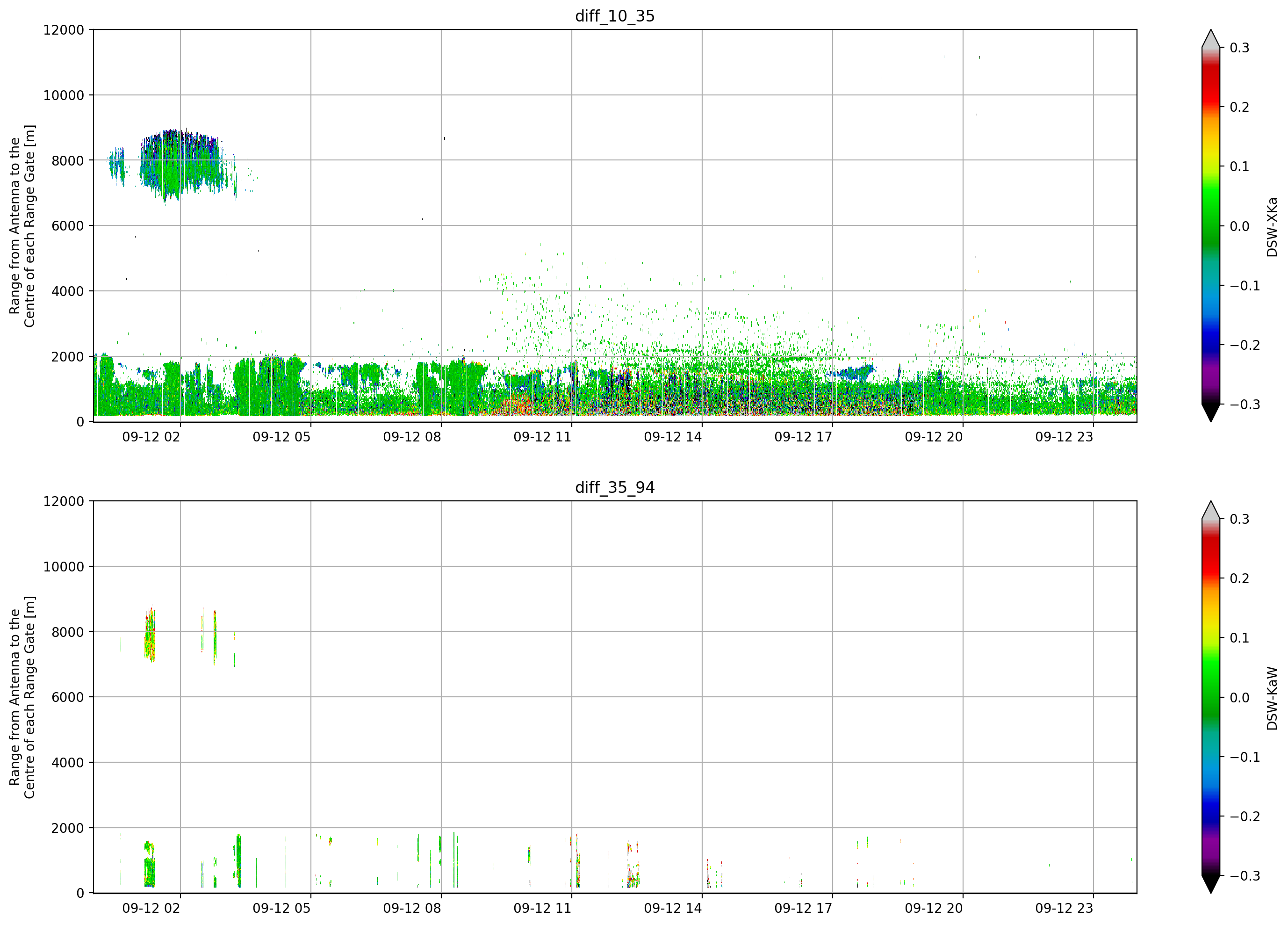Click the 4000 y-tick in diff_35_94 plot
This screenshot has width=1288, height=925.
(68, 763)
